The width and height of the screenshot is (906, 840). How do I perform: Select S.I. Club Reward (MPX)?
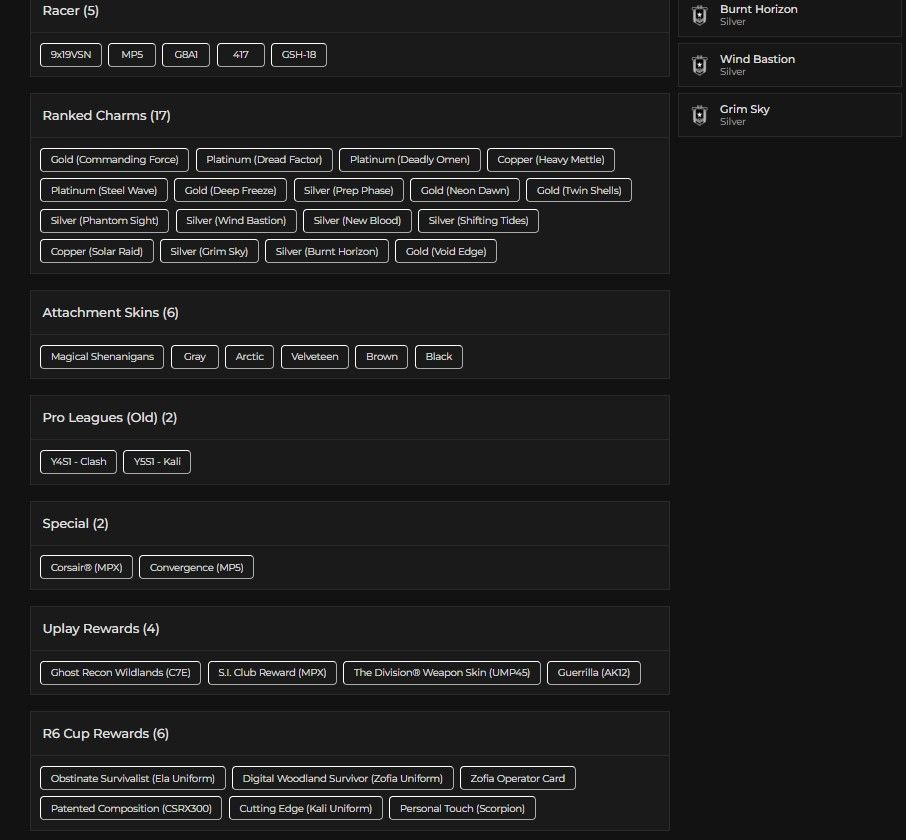click(x=272, y=673)
